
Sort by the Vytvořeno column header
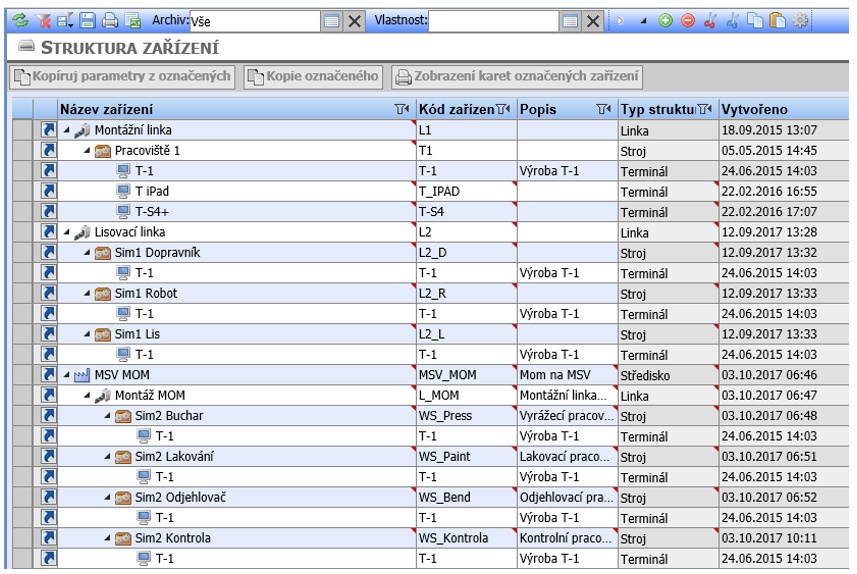784,109
